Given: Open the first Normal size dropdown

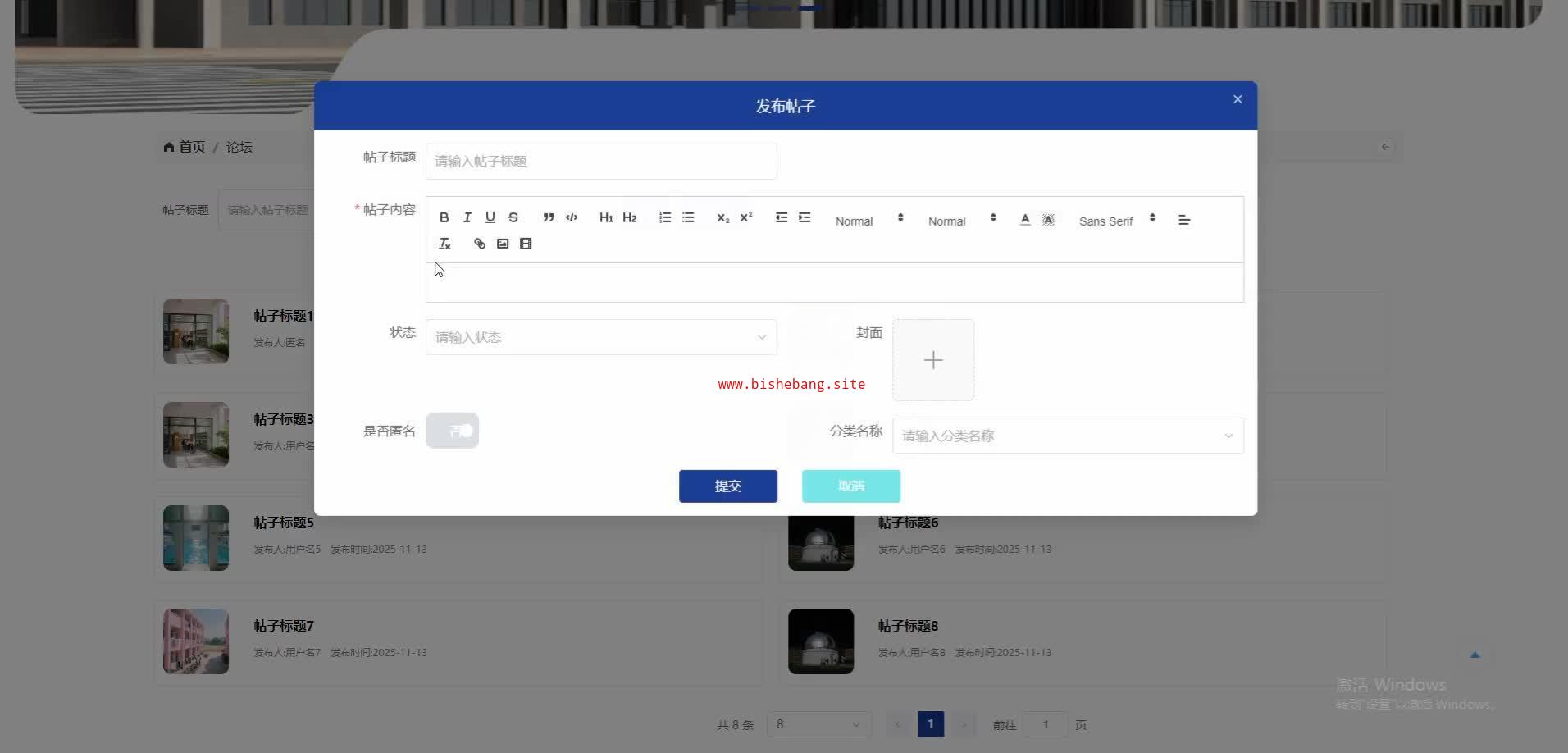Looking at the screenshot, I should click(869, 220).
